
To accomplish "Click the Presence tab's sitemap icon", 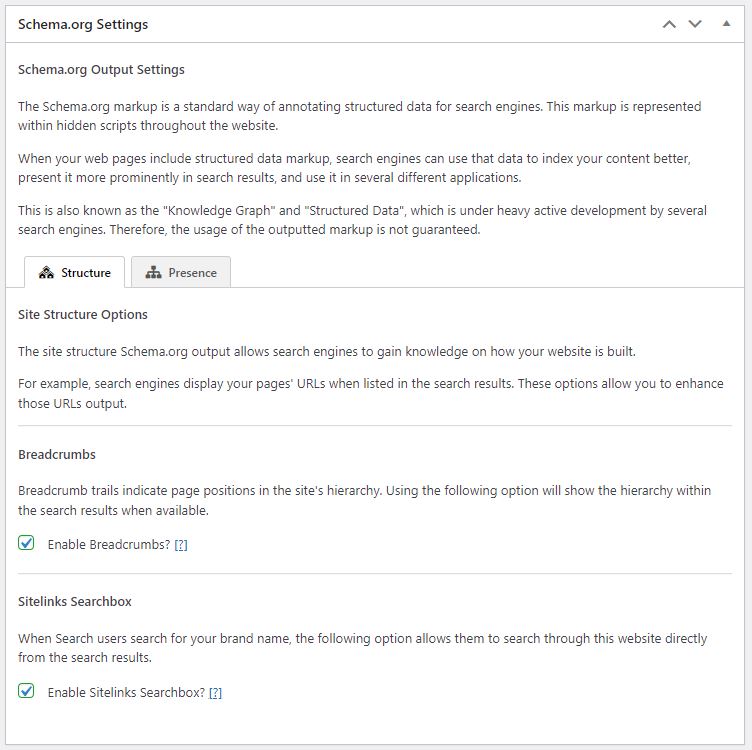I will 153,273.
